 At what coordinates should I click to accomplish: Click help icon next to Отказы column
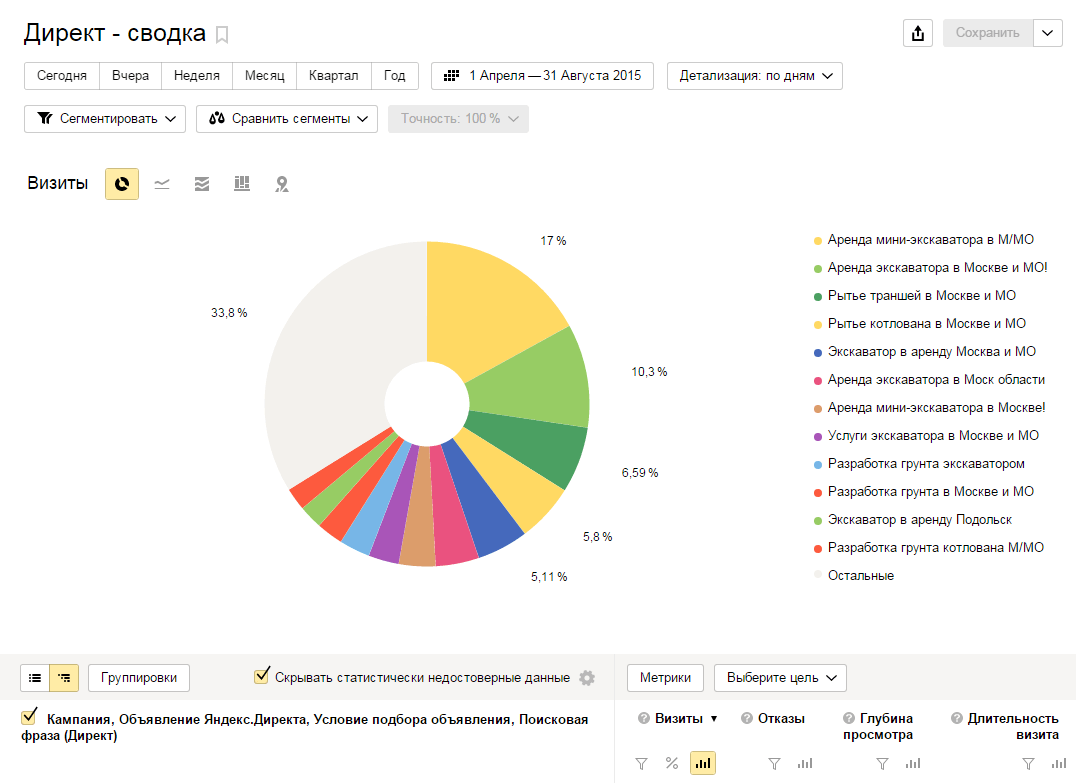click(747, 718)
